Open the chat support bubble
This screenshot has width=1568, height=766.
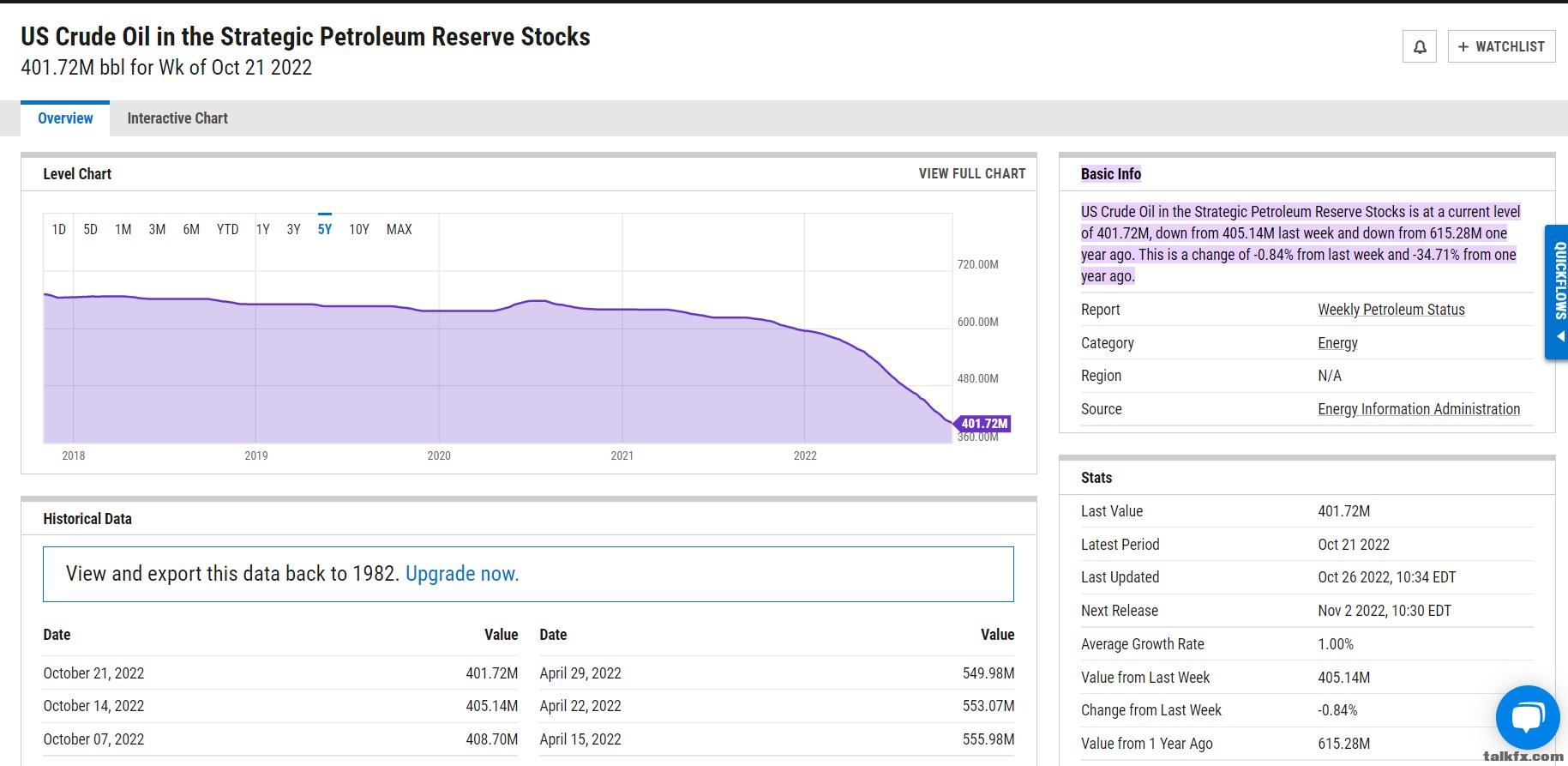pyautogui.click(x=1527, y=717)
